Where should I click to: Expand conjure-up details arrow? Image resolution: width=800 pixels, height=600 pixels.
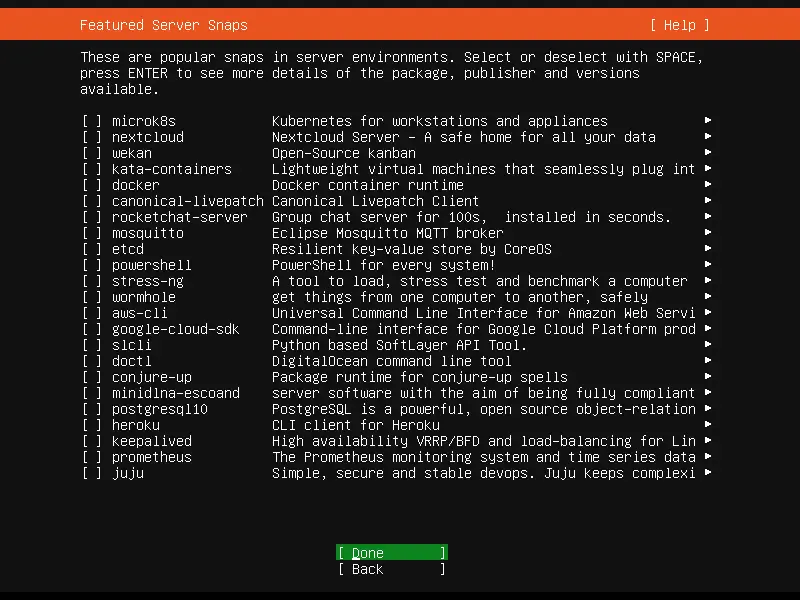[708, 376]
